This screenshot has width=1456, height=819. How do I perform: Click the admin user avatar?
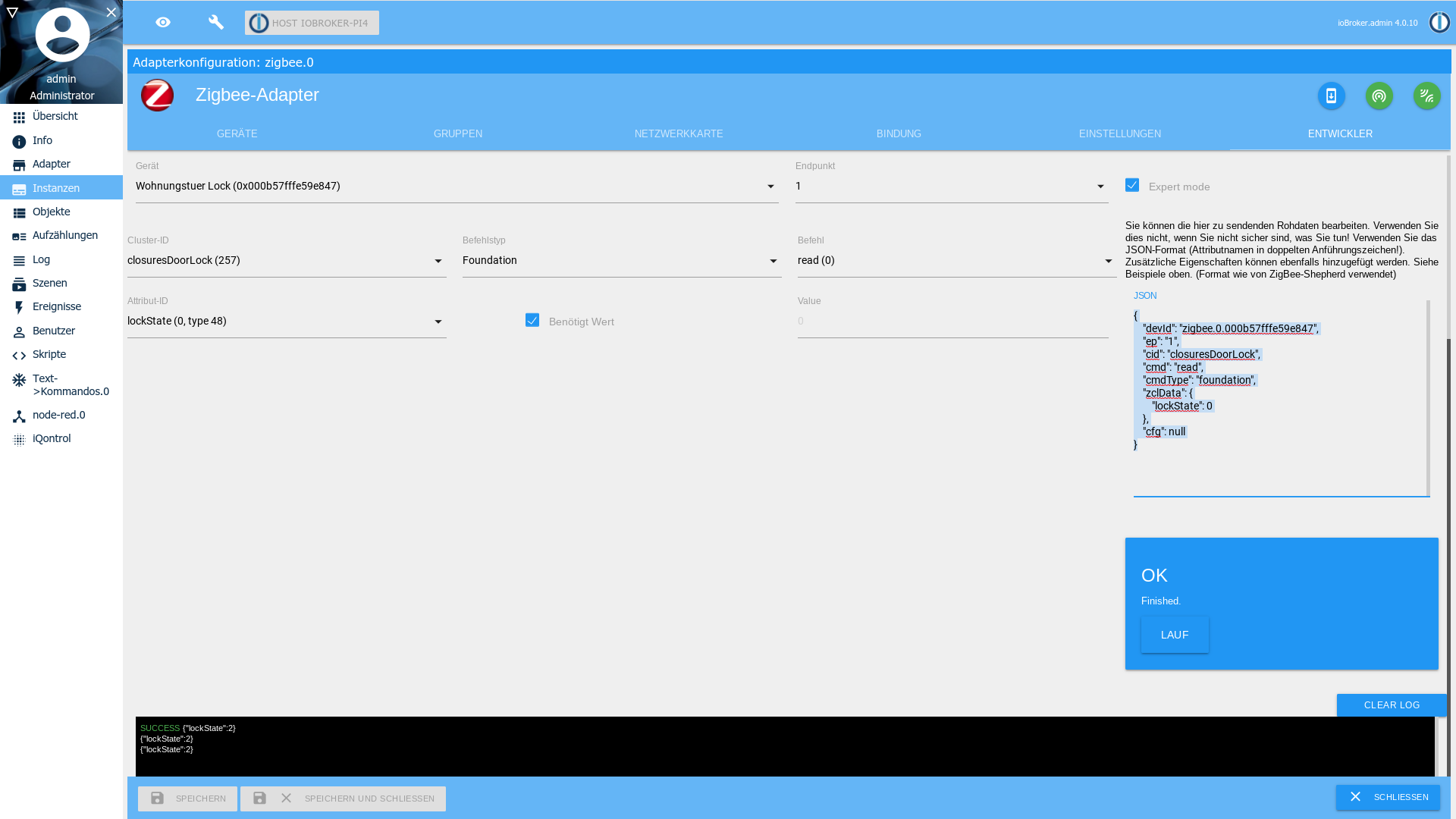(x=62, y=35)
